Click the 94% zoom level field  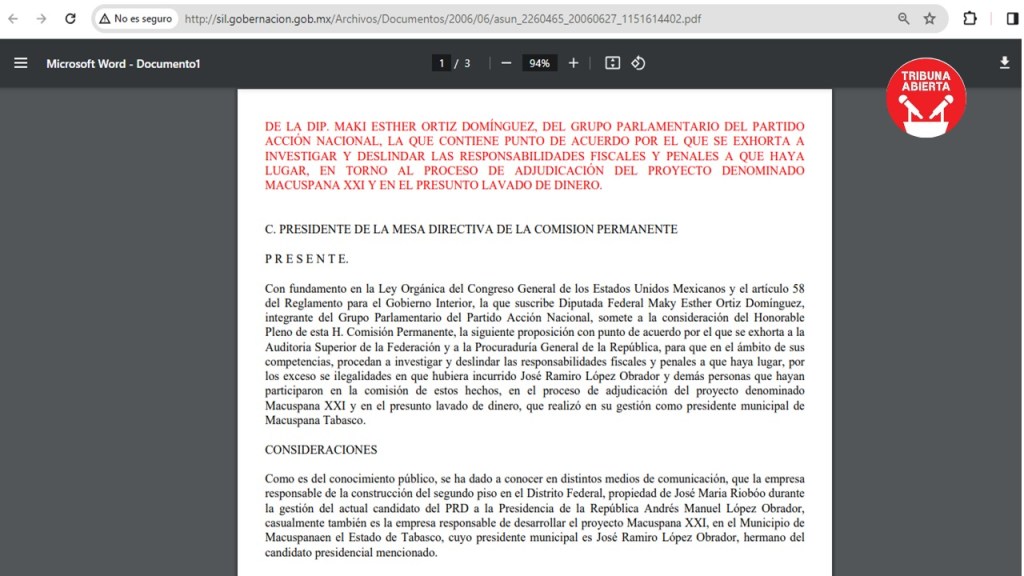(x=539, y=63)
